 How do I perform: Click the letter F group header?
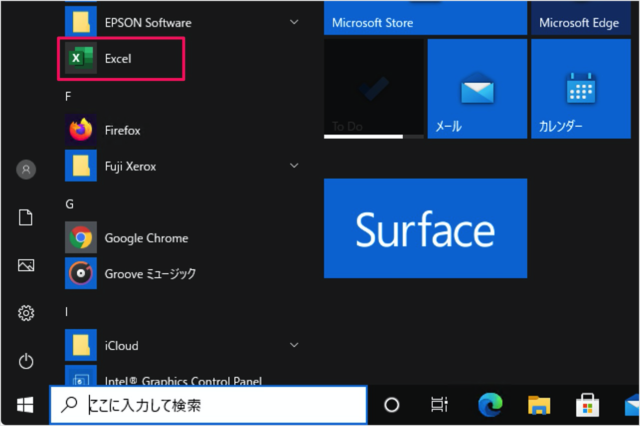click(x=68, y=96)
